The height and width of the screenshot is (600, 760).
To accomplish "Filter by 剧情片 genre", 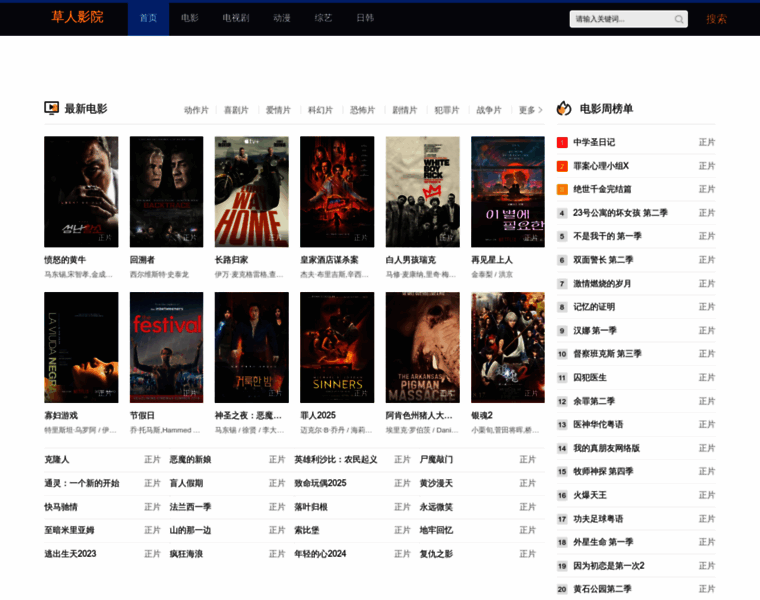I will (405, 110).
